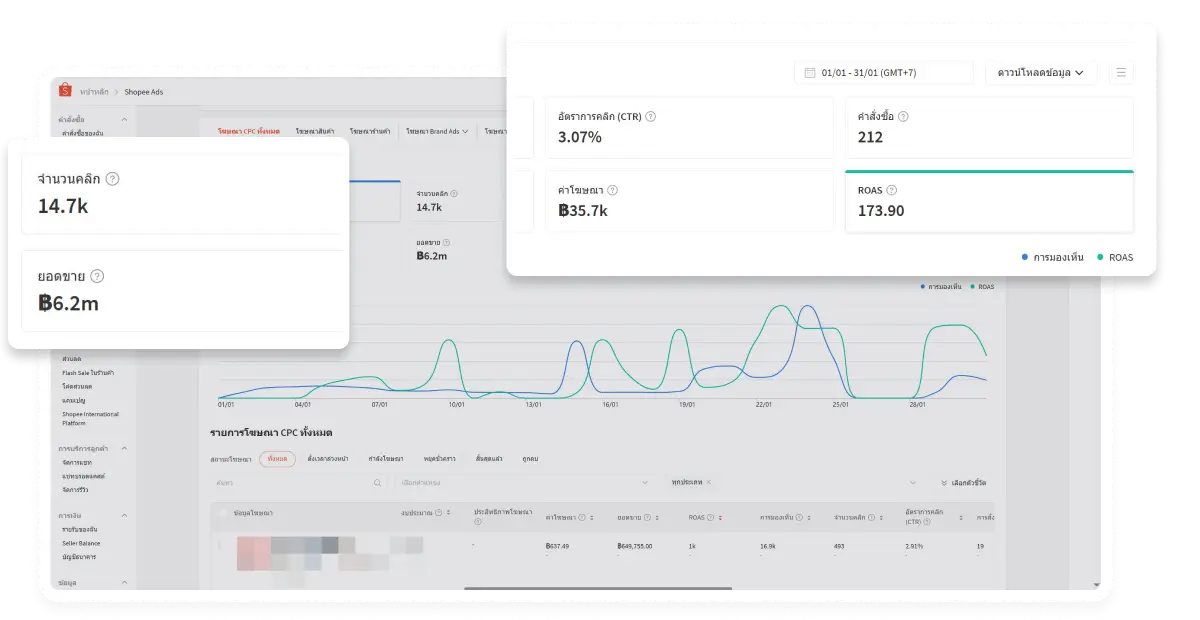Click the search magnifier icon in the ad list

(377, 483)
